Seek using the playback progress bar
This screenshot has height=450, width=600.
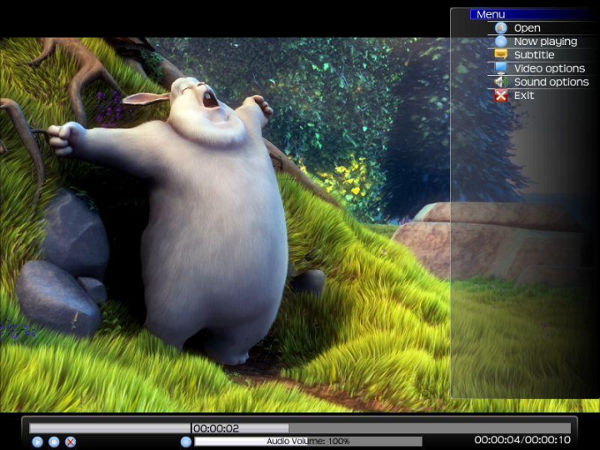point(300,428)
